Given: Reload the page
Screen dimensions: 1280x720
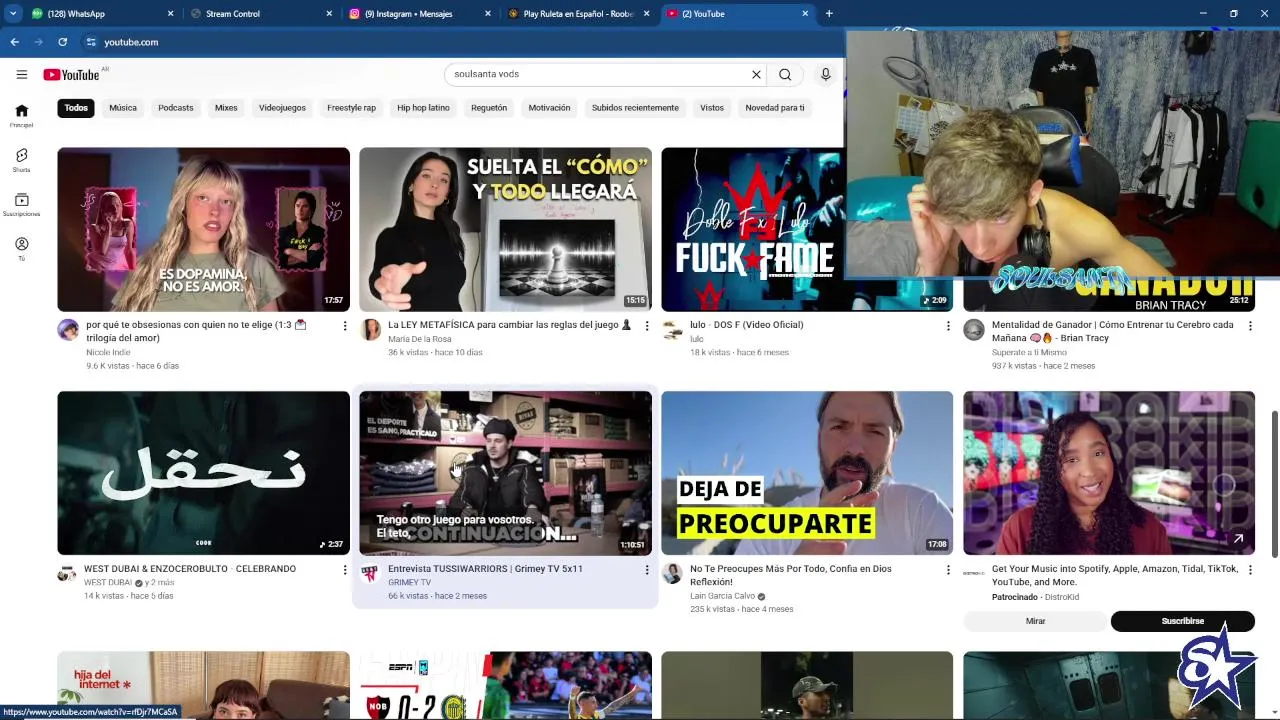Looking at the screenshot, I should tap(62, 42).
